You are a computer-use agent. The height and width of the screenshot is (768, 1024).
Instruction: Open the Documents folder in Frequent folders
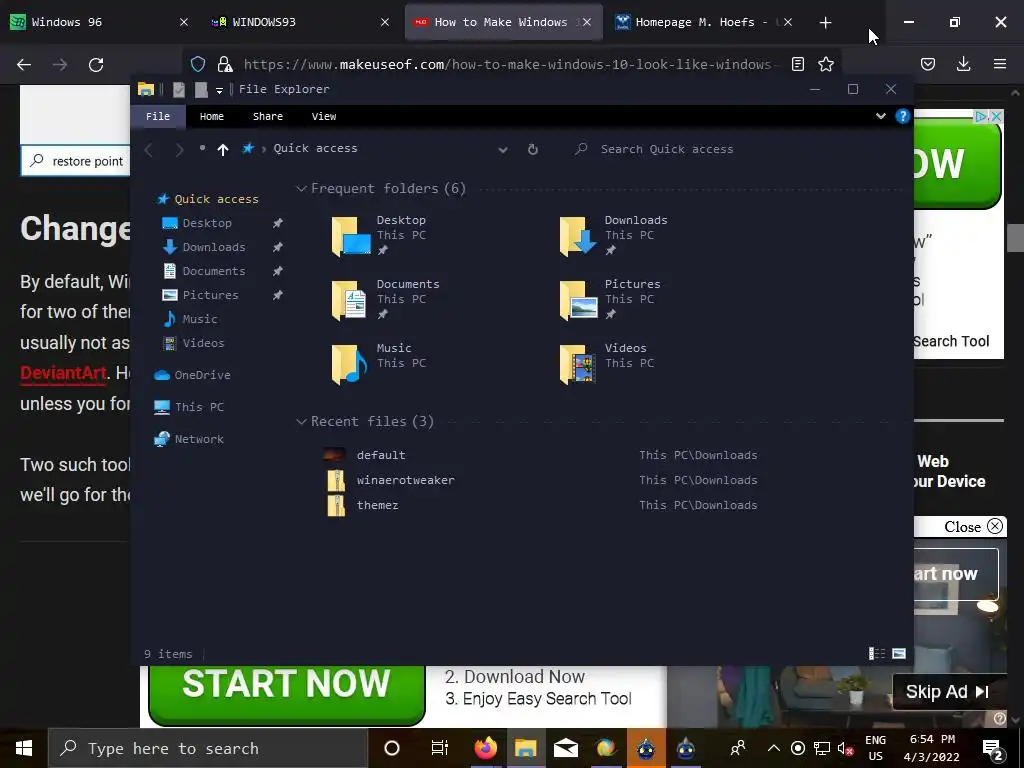pos(385,299)
